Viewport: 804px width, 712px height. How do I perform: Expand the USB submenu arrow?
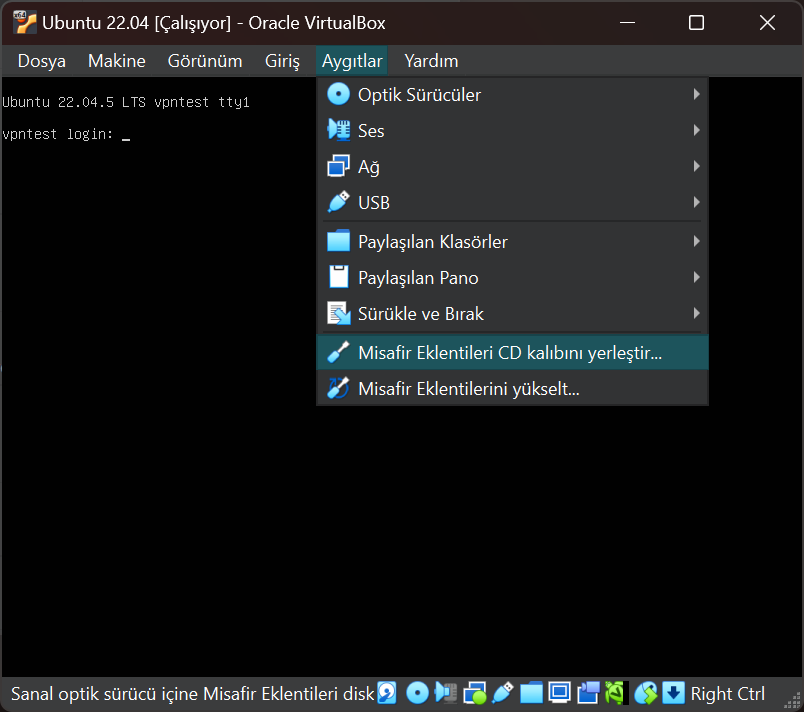point(696,202)
